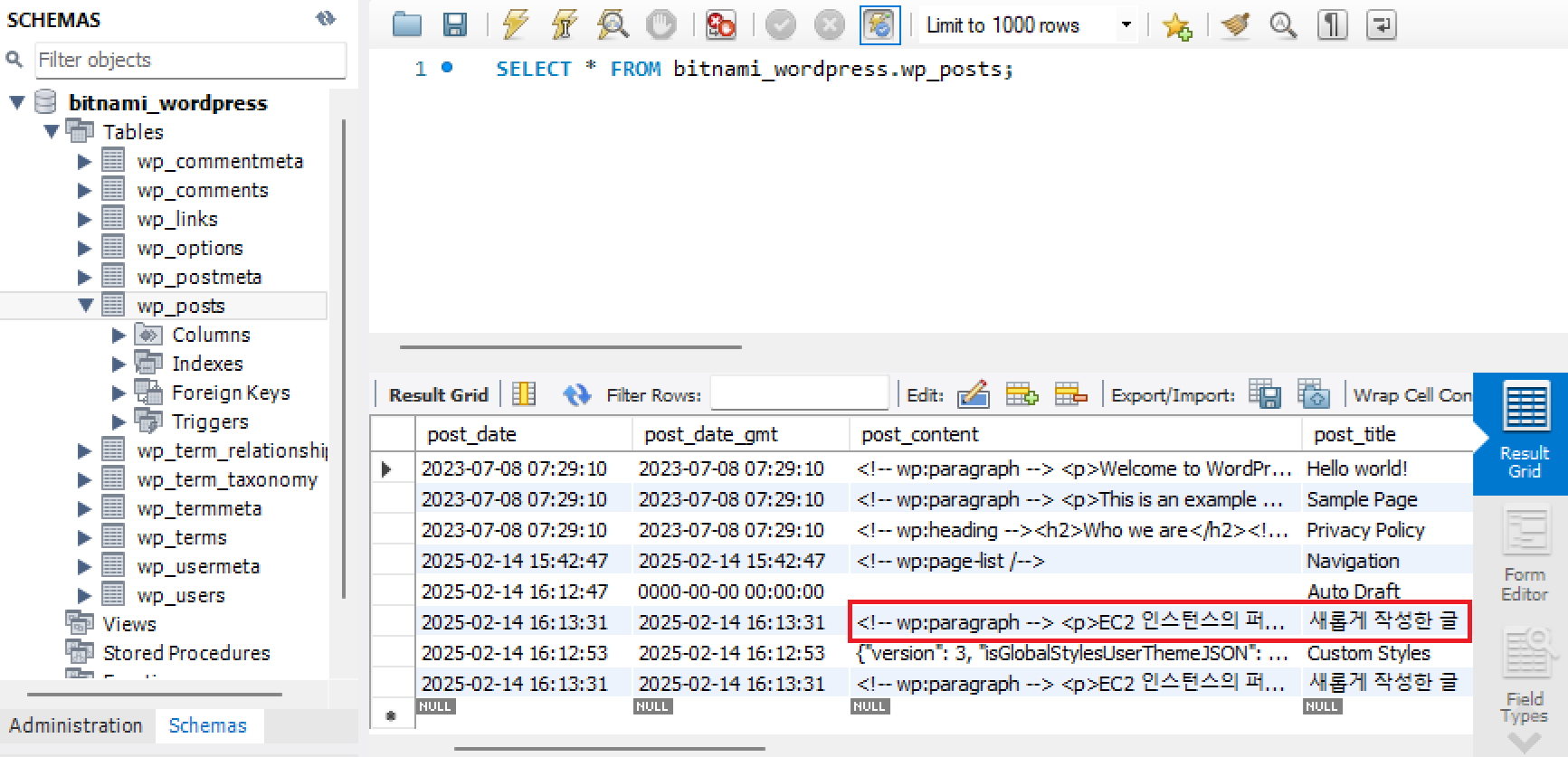
Task: Toggle grid column layout icon near Result Grid
Action: (524, 394)
